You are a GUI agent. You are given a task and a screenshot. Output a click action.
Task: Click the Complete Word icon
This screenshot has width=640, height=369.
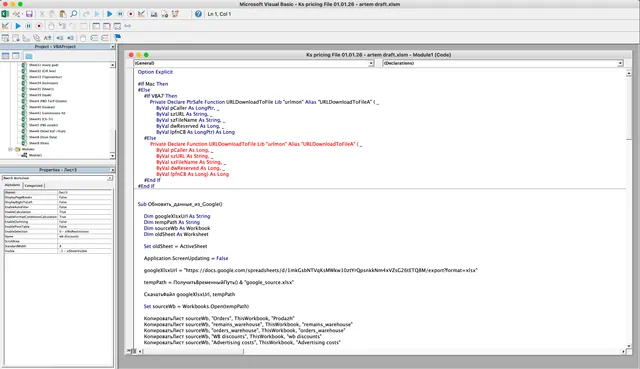(47, 38)
